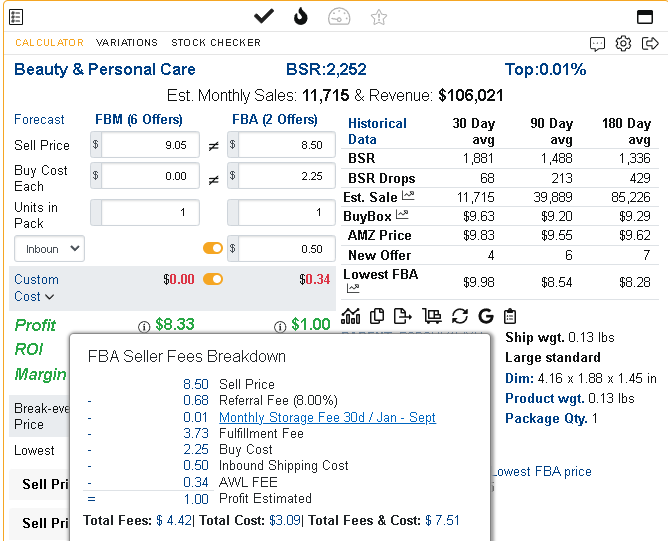Open the list menu icon top-left
668x541 pixels.
(x=16, y=17)
